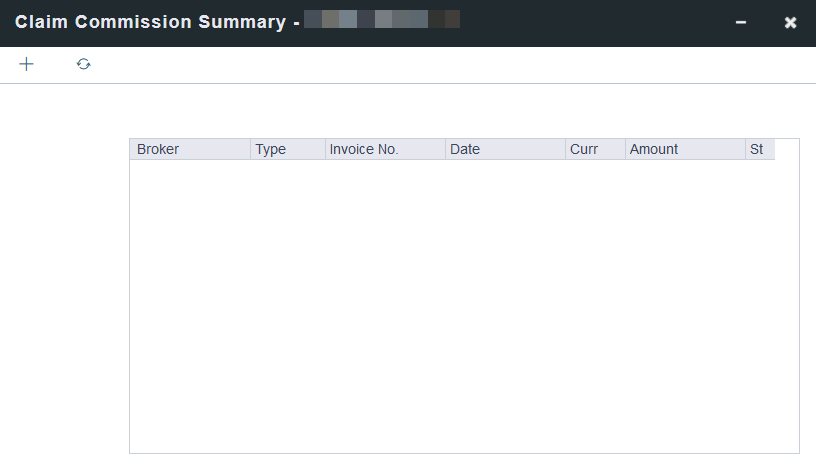Image resolution: width=816 pixels, height=467 pixels.
Task: Click the Claim Commission Summary title text
Action: [150, 22]
